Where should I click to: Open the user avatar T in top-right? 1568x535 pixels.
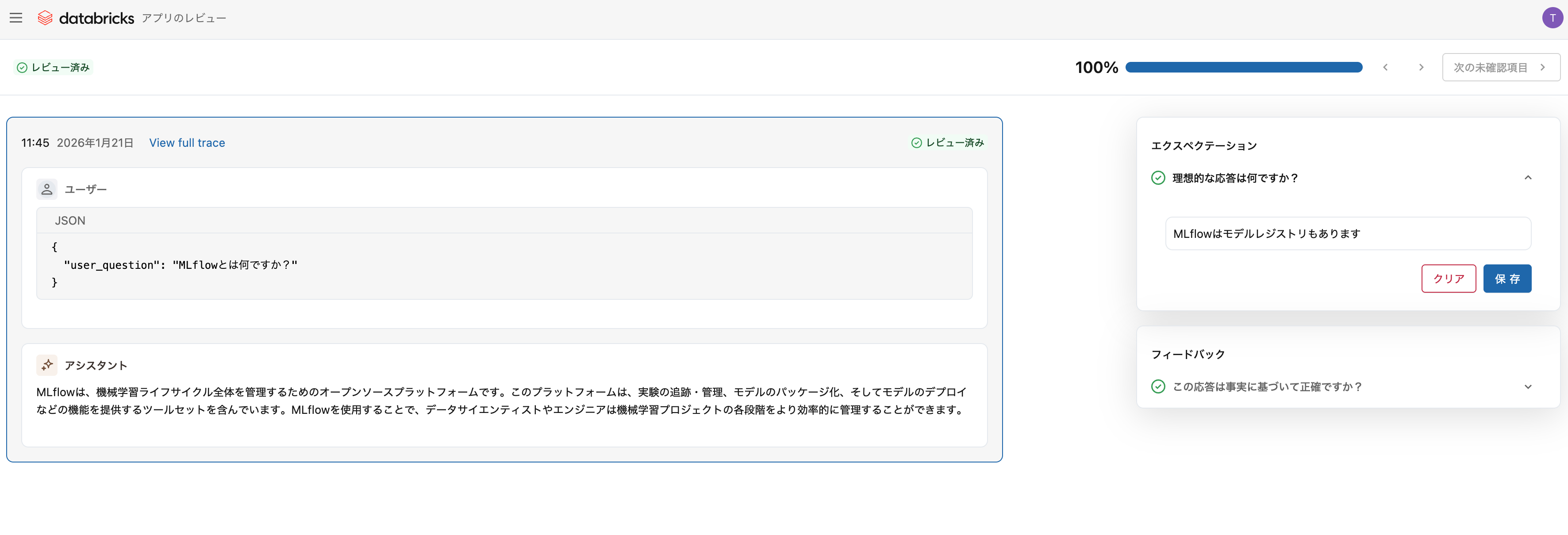coord(1551,18)
